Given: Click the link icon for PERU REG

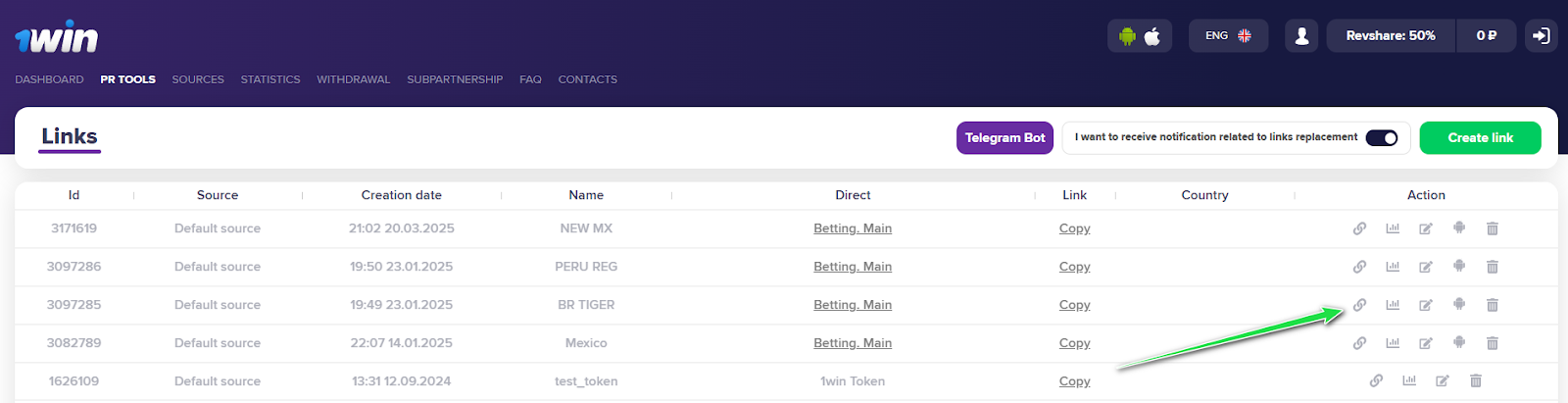Looking at the screenshot, I should (1359, 267).
